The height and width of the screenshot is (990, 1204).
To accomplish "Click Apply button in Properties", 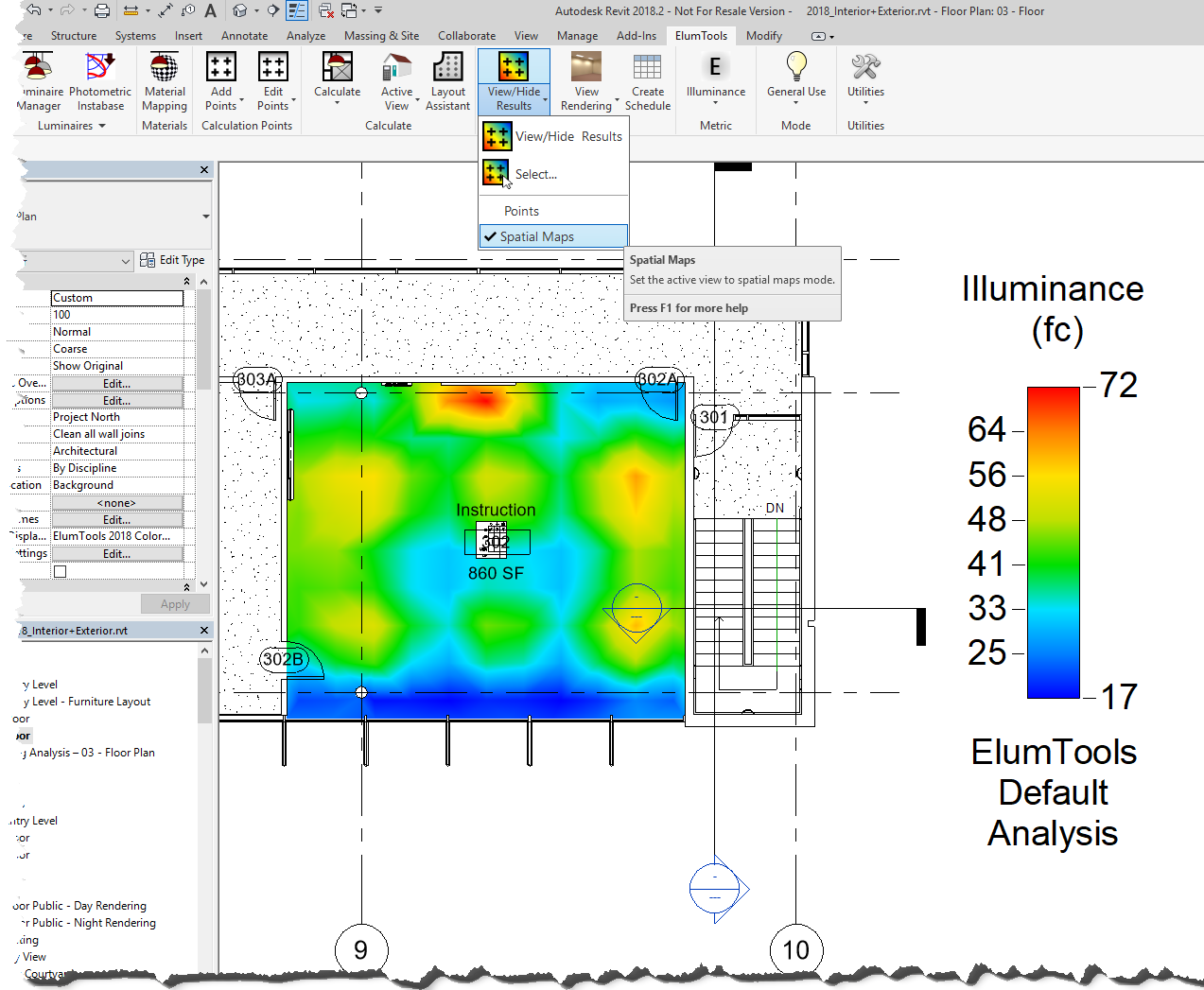I will pyautogui.click(x=175, y=604).
